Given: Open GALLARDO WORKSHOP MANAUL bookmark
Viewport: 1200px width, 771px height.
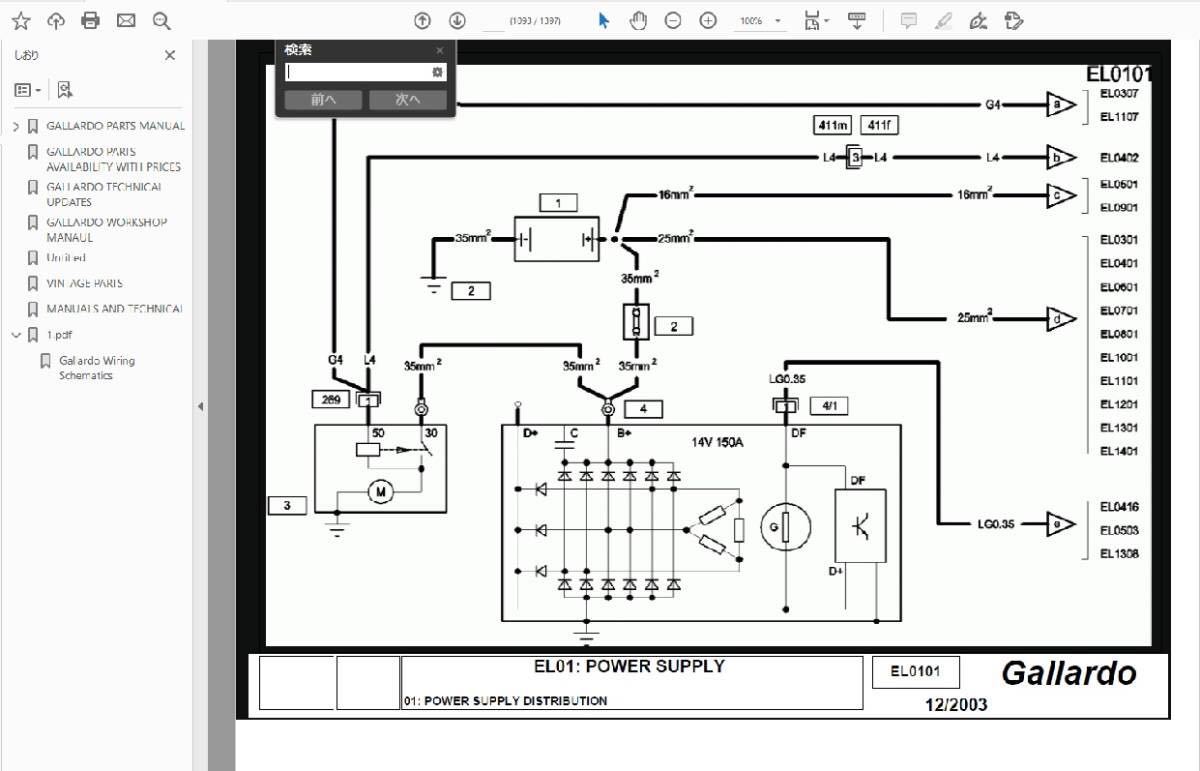Looking at the screenshot, I should coord(106,230).
